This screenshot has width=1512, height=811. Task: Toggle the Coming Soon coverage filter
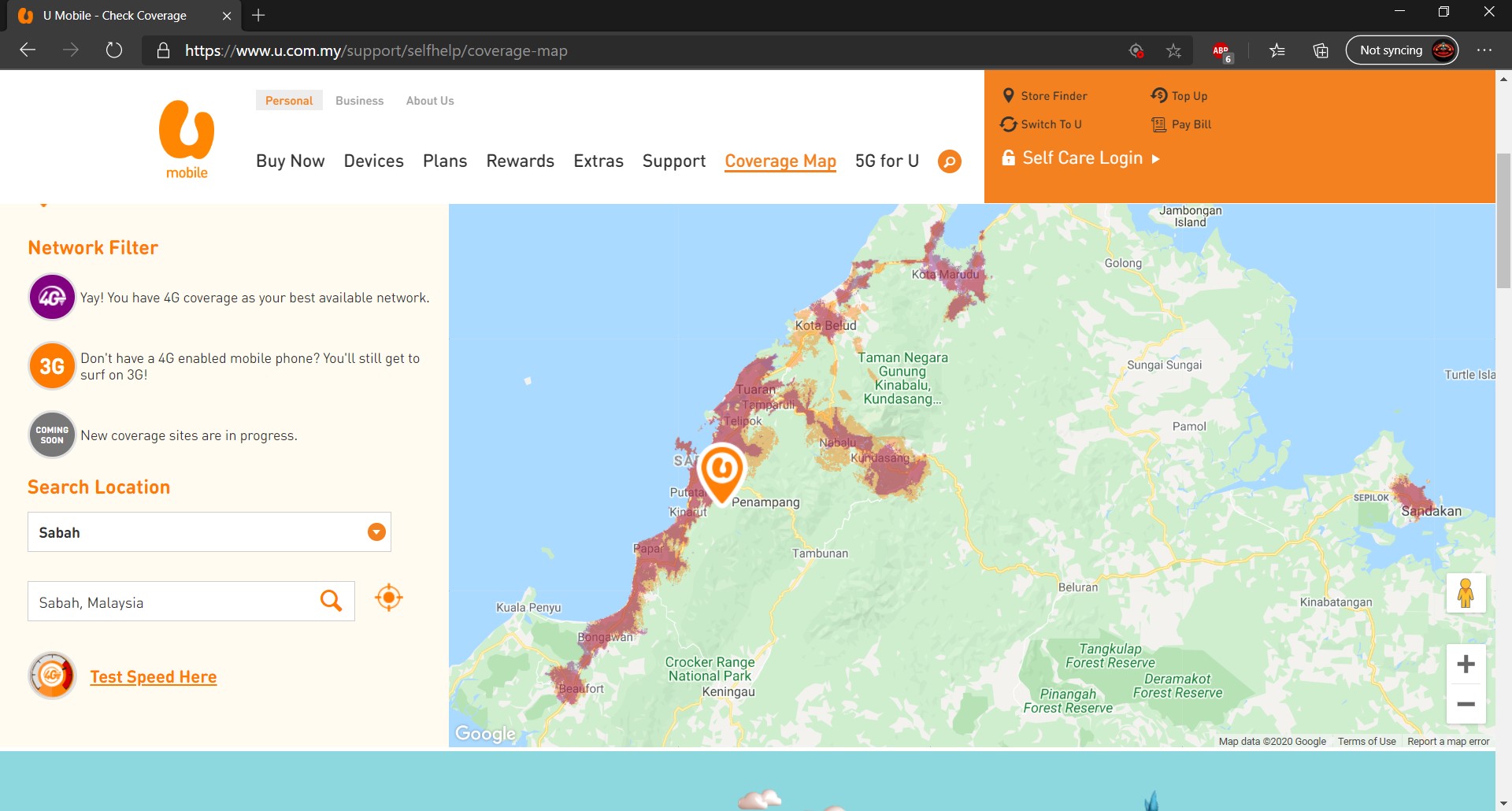click(x=52, y=435)
